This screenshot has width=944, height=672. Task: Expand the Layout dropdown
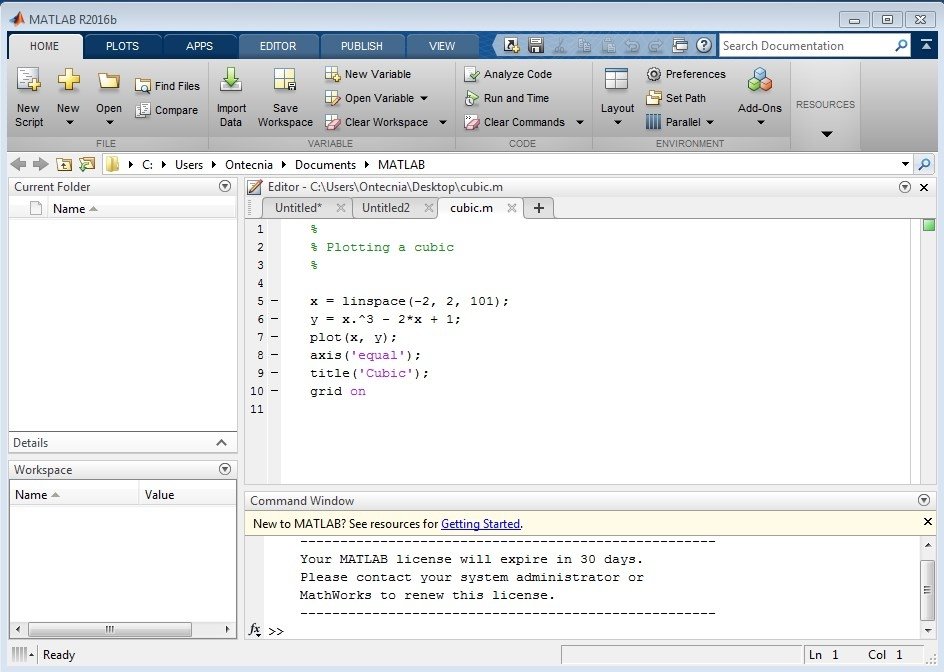pos(617,122)
